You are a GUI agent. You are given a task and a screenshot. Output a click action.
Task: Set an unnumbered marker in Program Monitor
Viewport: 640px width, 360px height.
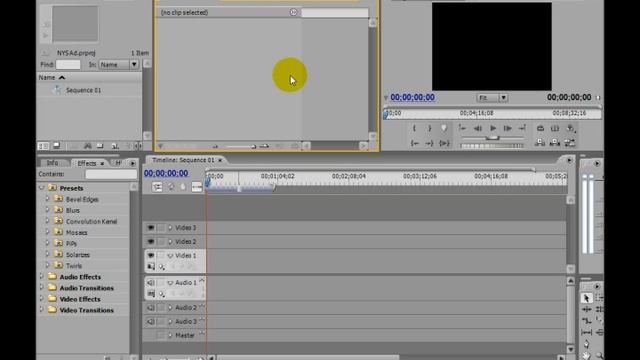click(444, 129)
